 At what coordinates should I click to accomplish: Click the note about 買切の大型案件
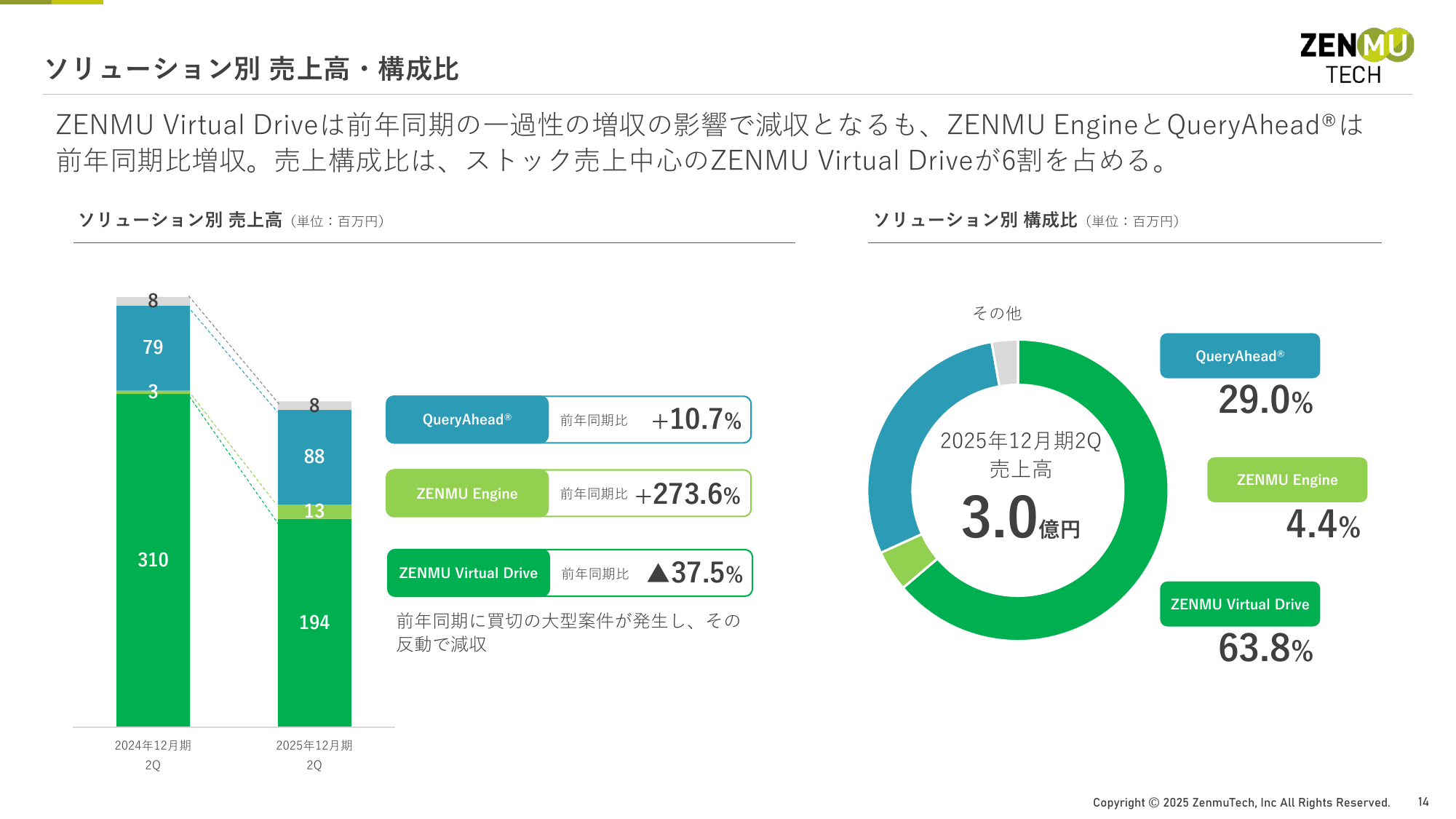pos(568,633)
